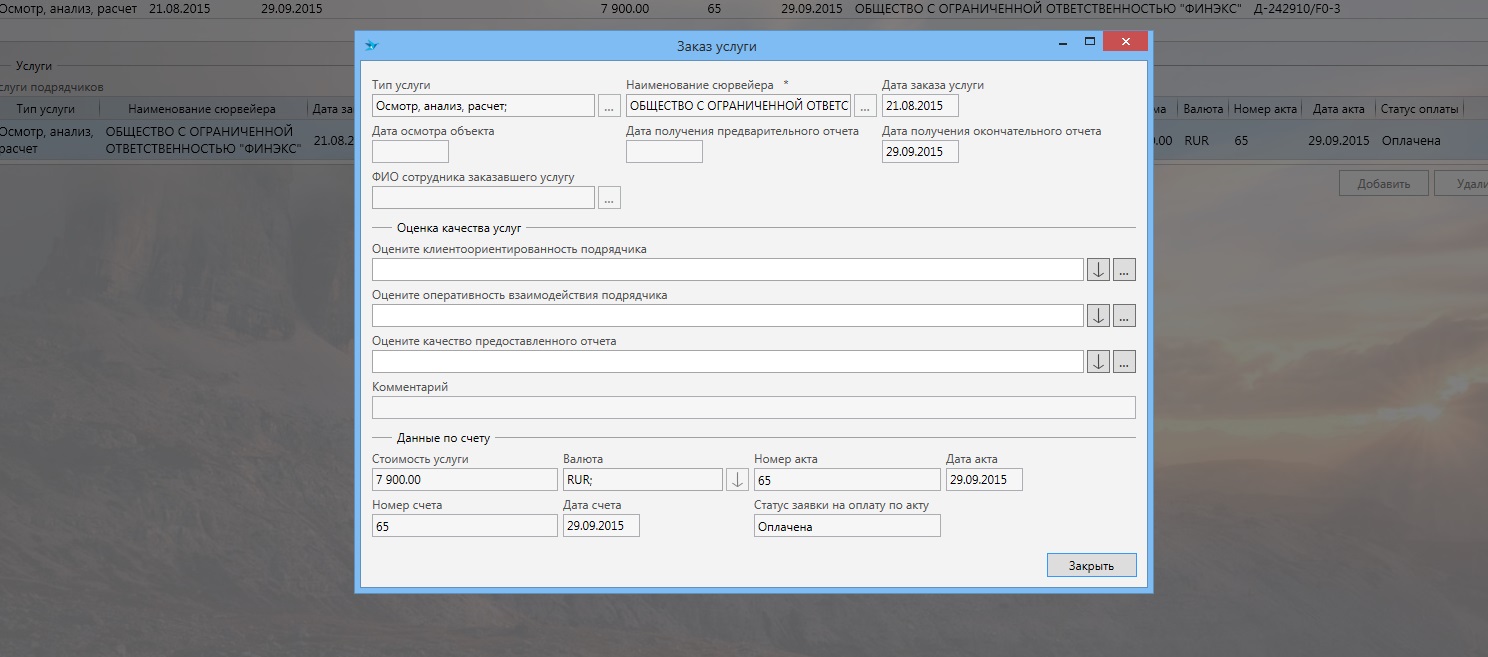Open browse button next to Наименование сюрвейера

pos(865,105)
